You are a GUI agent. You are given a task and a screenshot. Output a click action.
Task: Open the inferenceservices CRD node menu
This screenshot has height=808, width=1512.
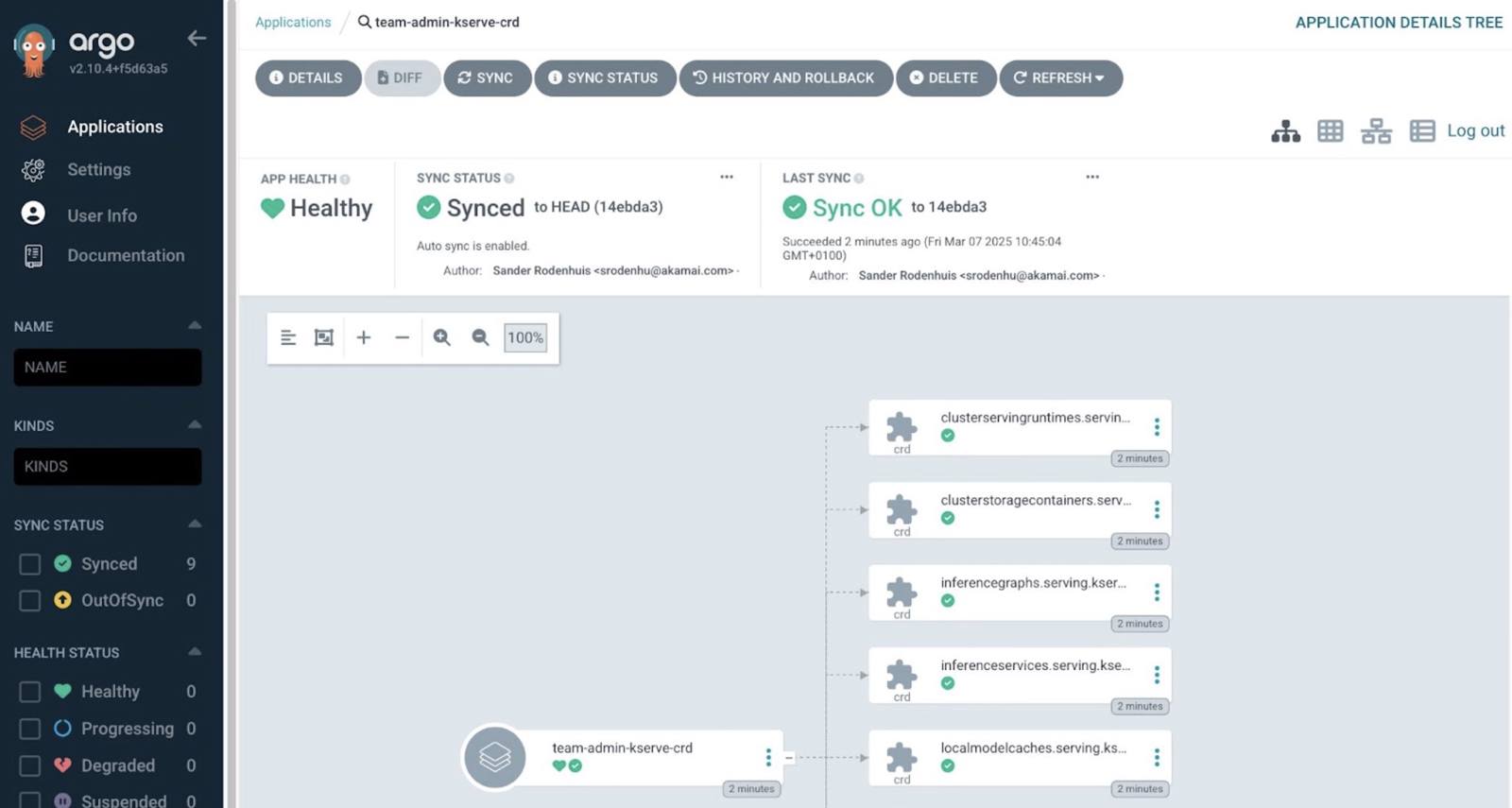click(1157, 675)
